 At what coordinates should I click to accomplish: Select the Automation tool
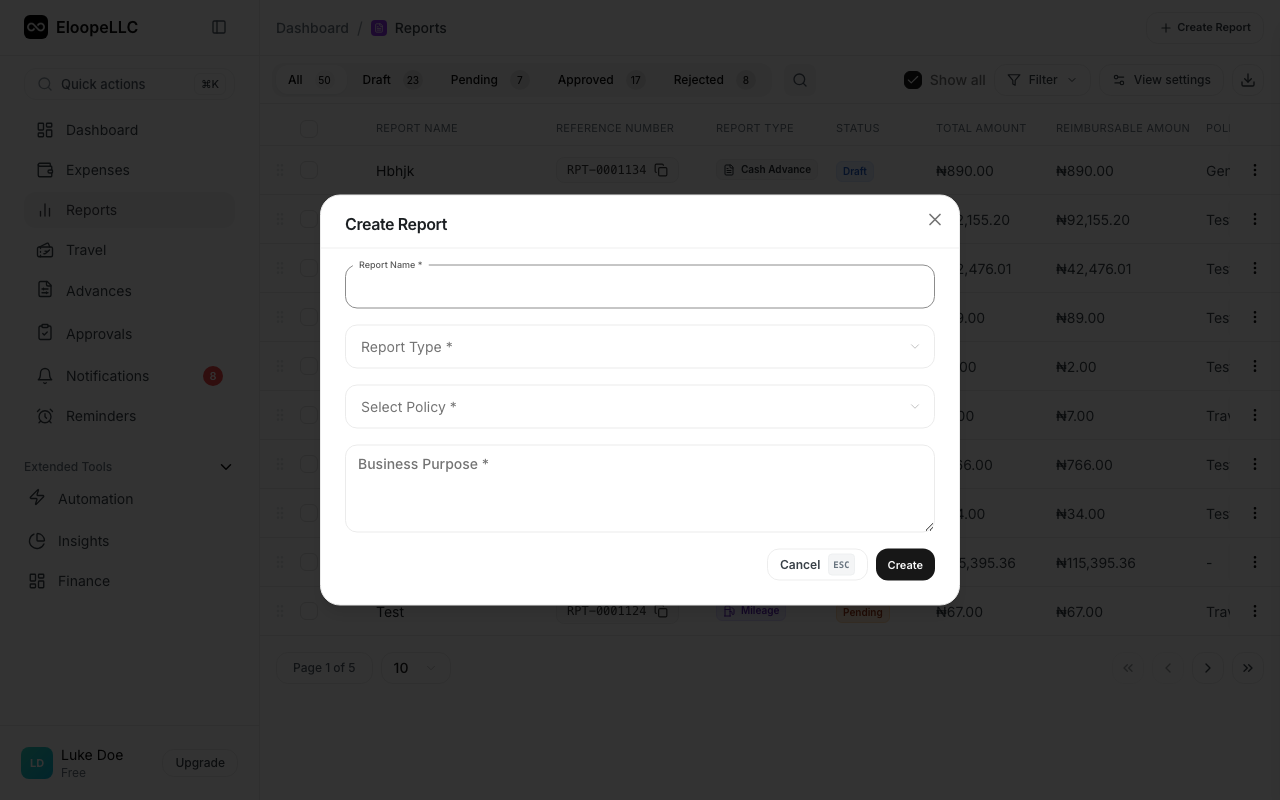pos(95,499)
